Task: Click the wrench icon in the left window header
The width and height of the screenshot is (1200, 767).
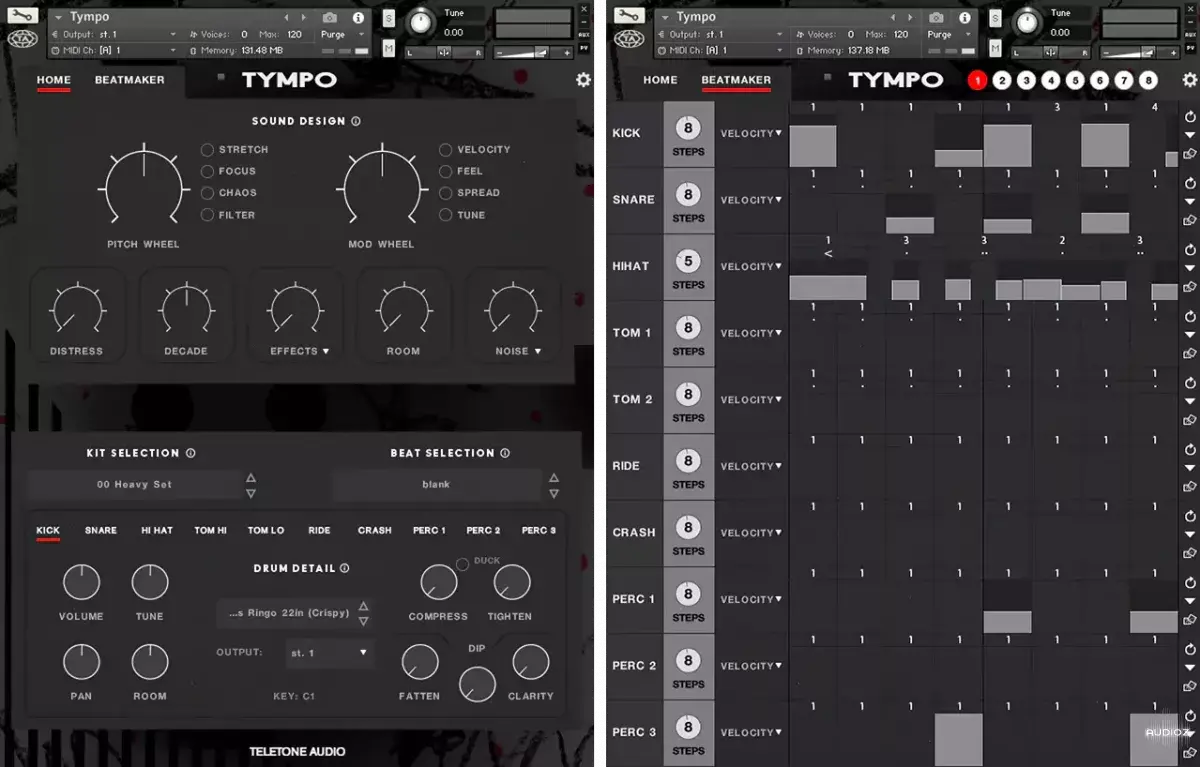Action: [x=23, y=15]
